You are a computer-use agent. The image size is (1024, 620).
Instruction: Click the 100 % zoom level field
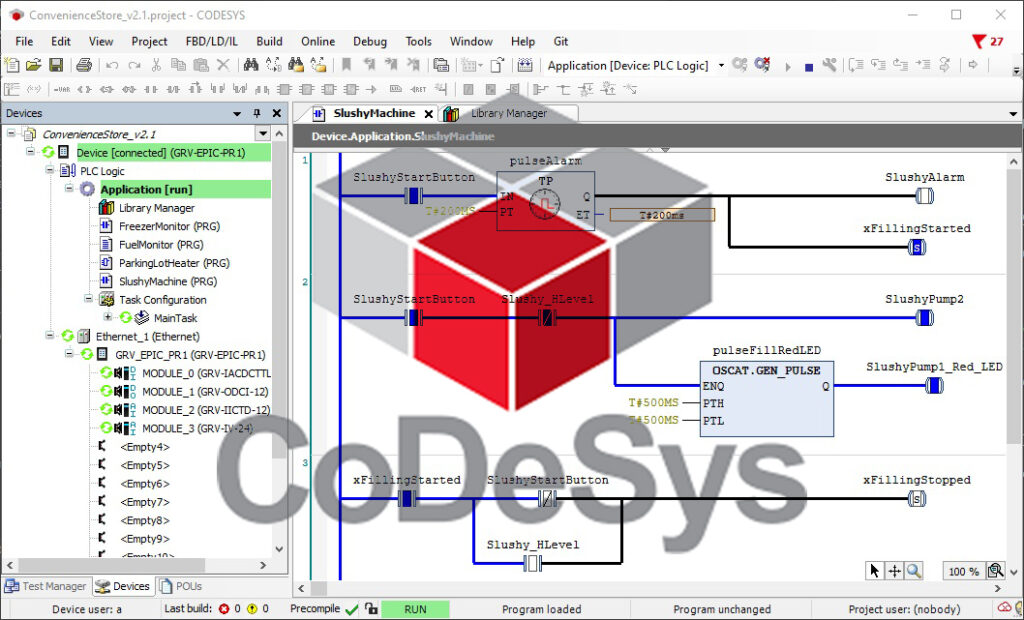(x=963, y=571)
